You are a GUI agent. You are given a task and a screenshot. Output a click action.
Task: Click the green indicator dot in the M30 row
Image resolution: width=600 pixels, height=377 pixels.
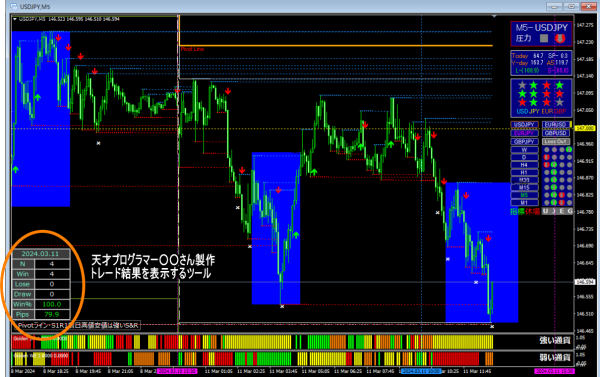click(x=554, y=180)
